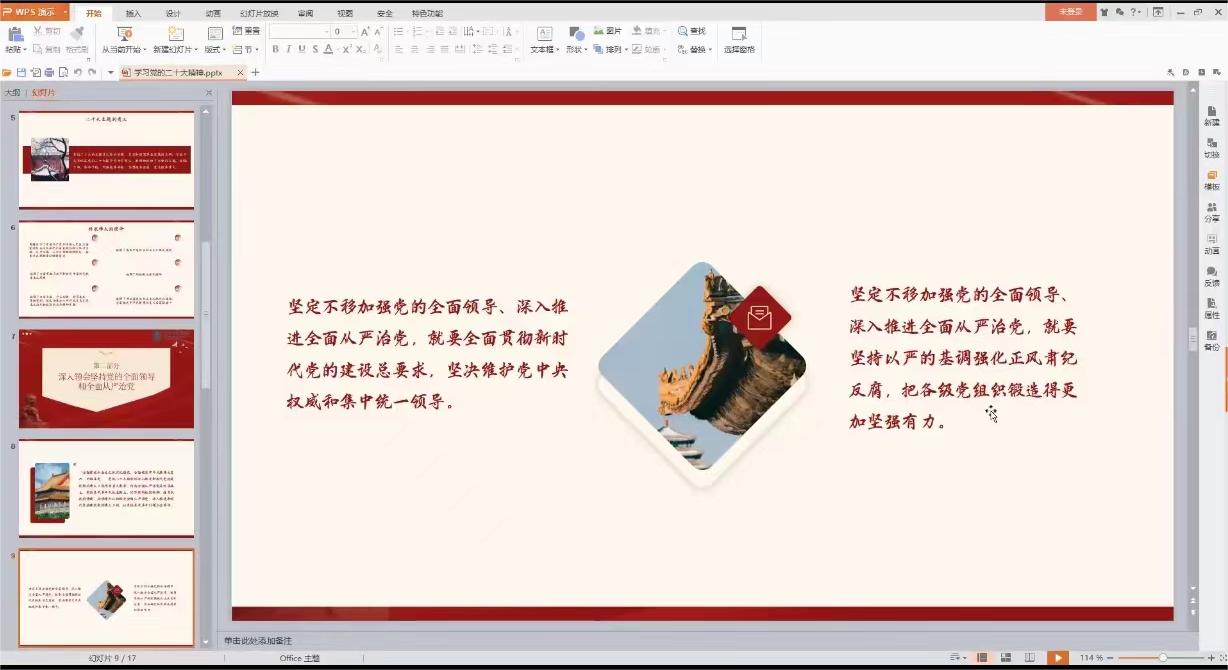
Task: Click the 格式刷 format painter icon
Action: click(x=77, y=38)
